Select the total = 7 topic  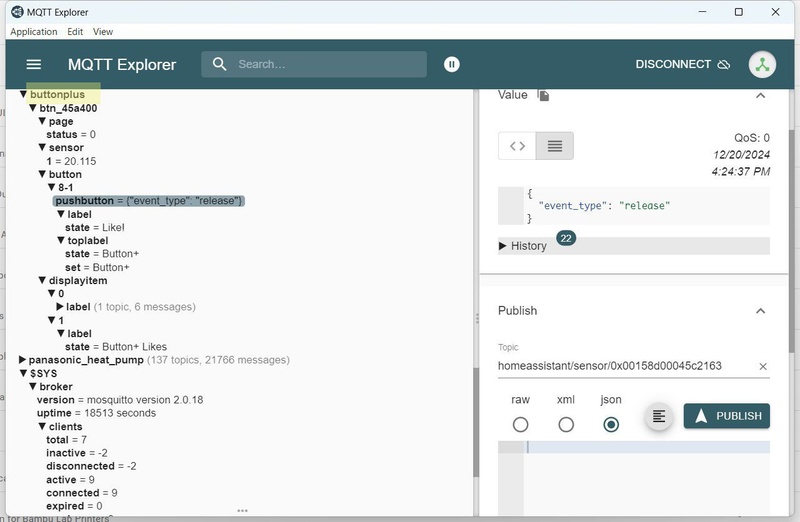tap(66, 440)
